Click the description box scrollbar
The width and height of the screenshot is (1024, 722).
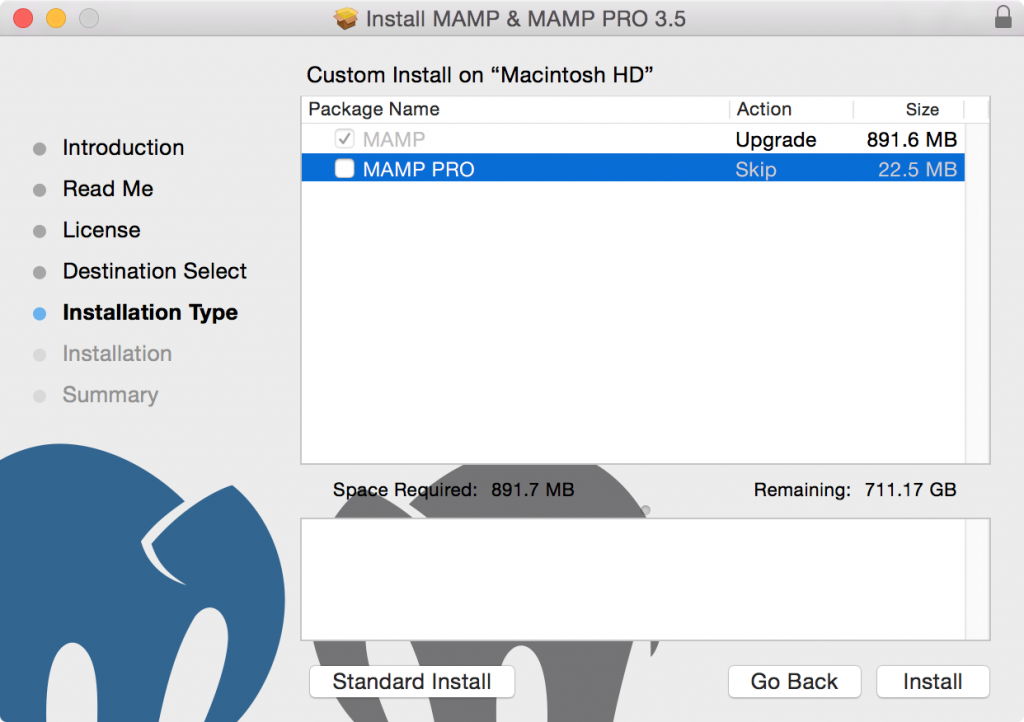tap(977, 580)
